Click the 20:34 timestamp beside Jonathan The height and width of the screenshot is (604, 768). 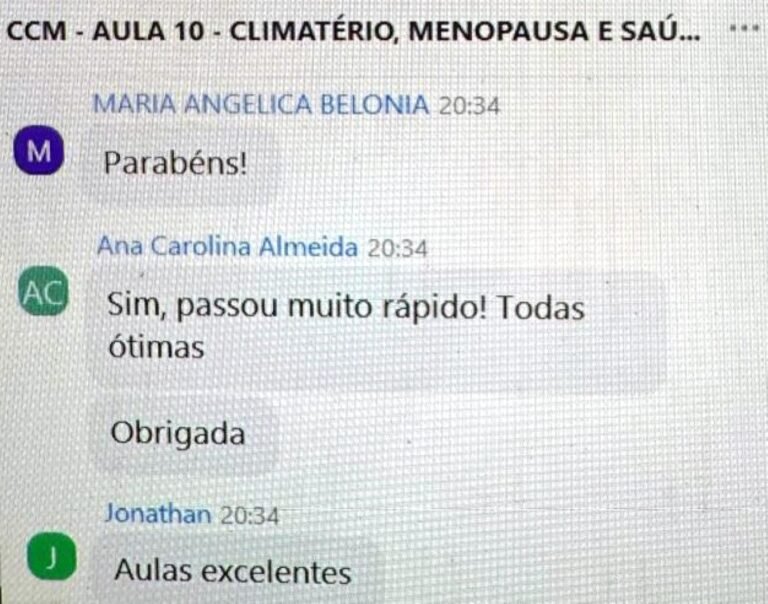coord(249,515)
